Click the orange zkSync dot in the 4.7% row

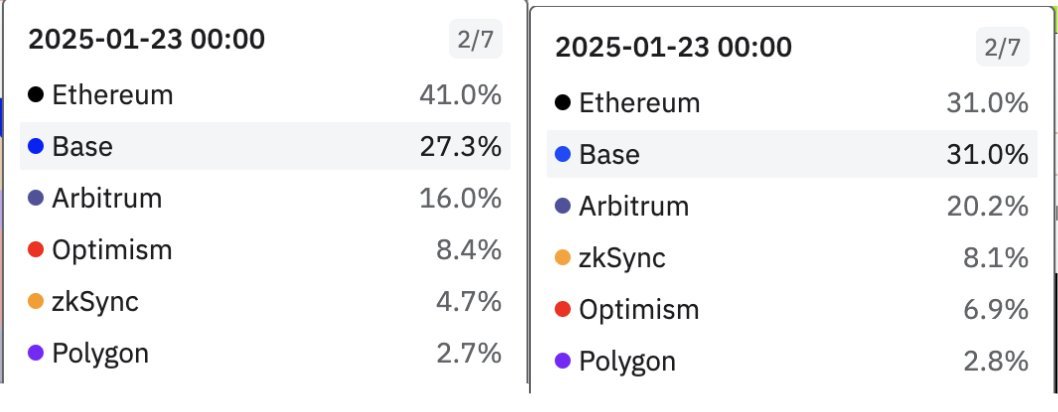36,302
